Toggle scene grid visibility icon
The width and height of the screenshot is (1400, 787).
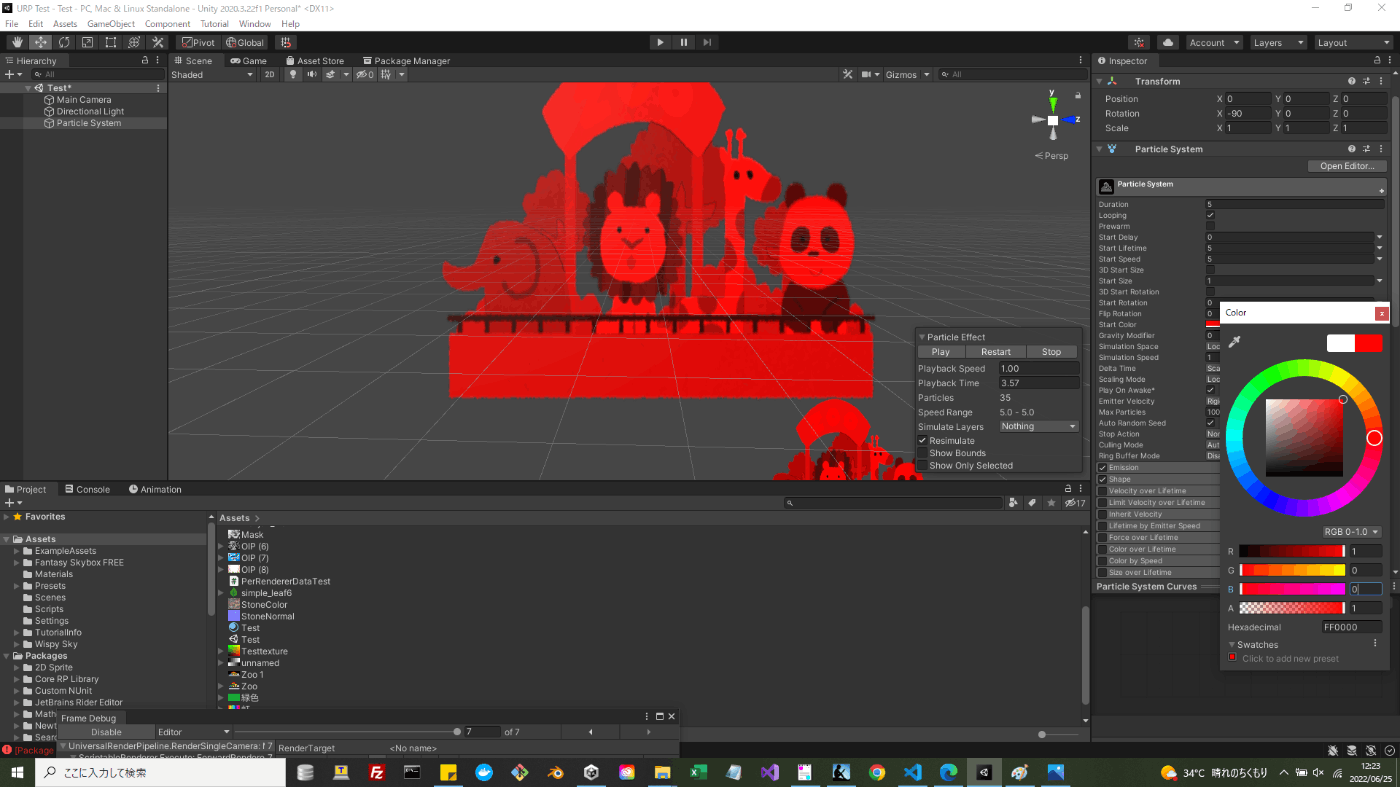386,74
